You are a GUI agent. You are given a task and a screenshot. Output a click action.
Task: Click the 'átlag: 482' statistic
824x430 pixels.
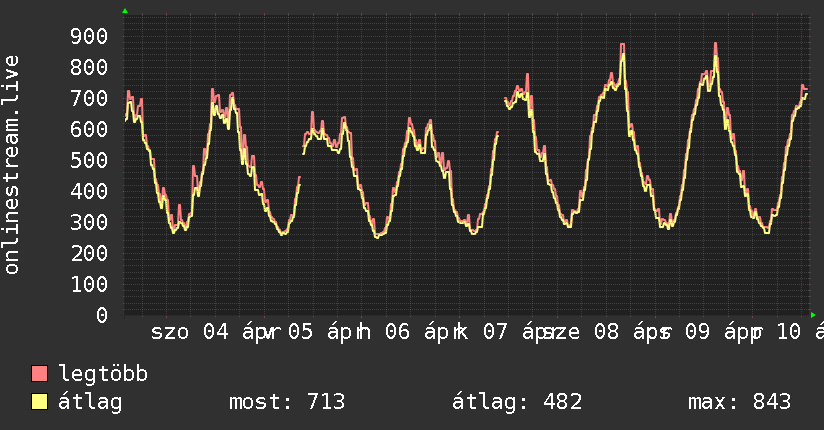pyautogui.click(x=517, y=402)
